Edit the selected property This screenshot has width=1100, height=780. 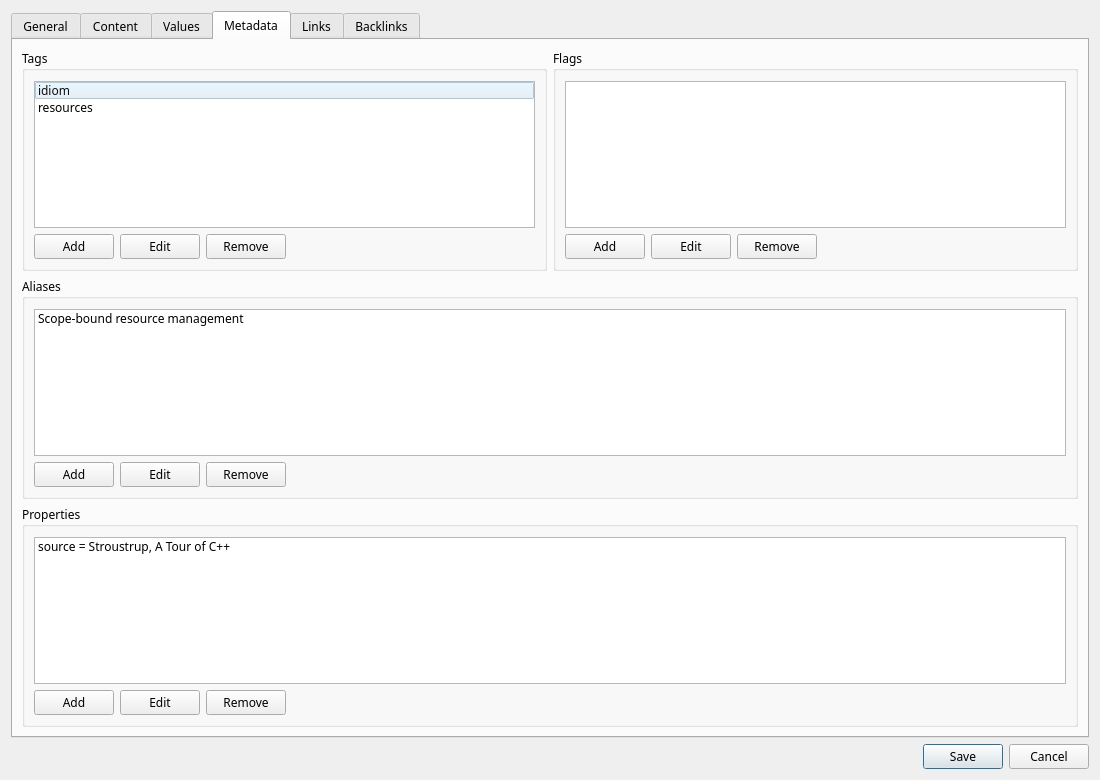(160, 702)
